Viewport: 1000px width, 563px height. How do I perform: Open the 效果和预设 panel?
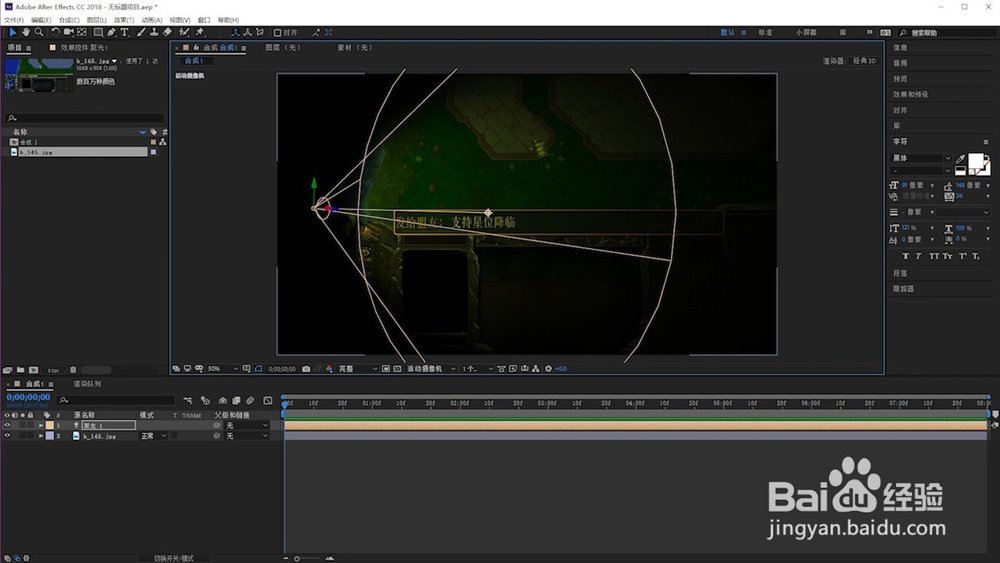(911, 94)
